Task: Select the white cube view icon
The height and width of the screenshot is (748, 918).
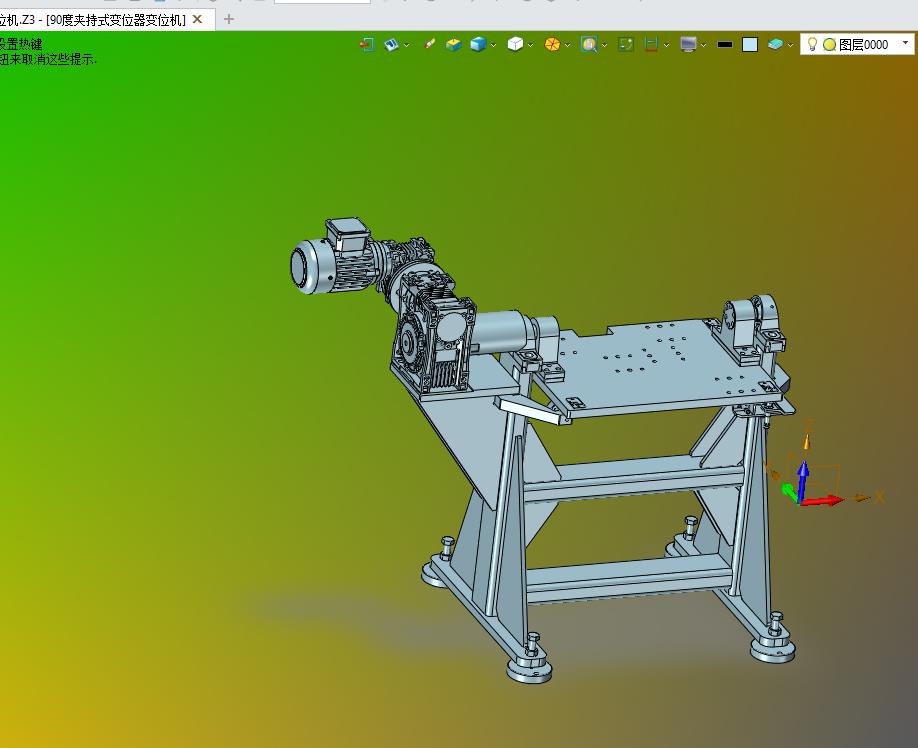Action: 514,44
